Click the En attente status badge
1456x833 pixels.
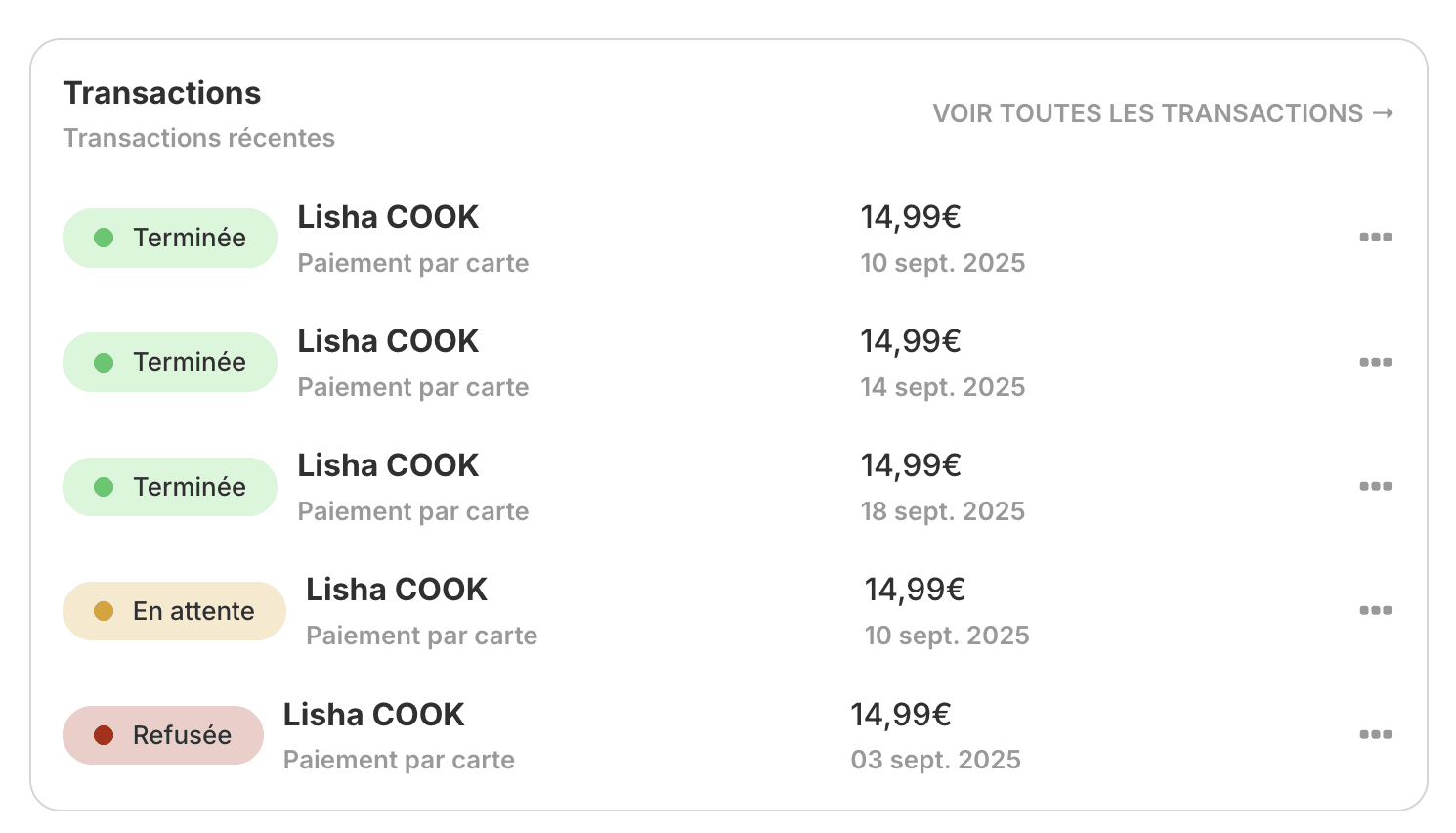(174, 611)
